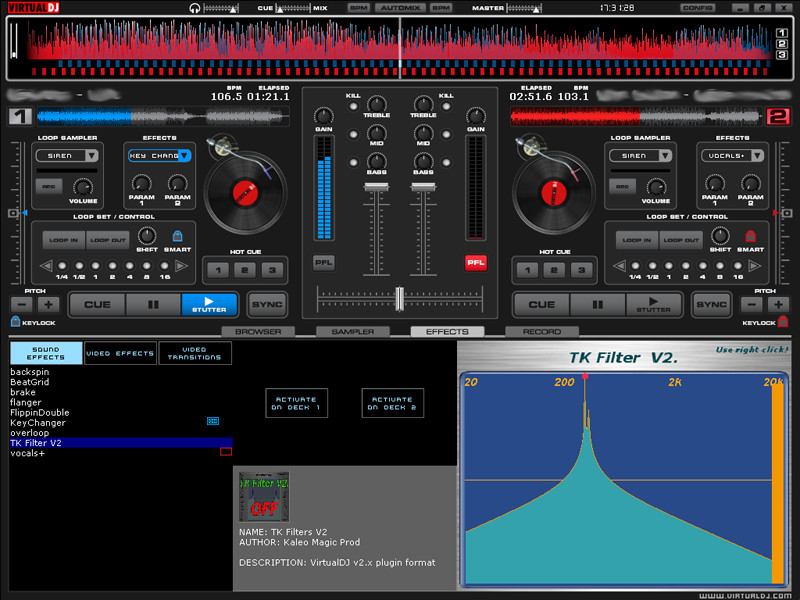Increase deck 2 pitch with plus button

coord(778,305)
